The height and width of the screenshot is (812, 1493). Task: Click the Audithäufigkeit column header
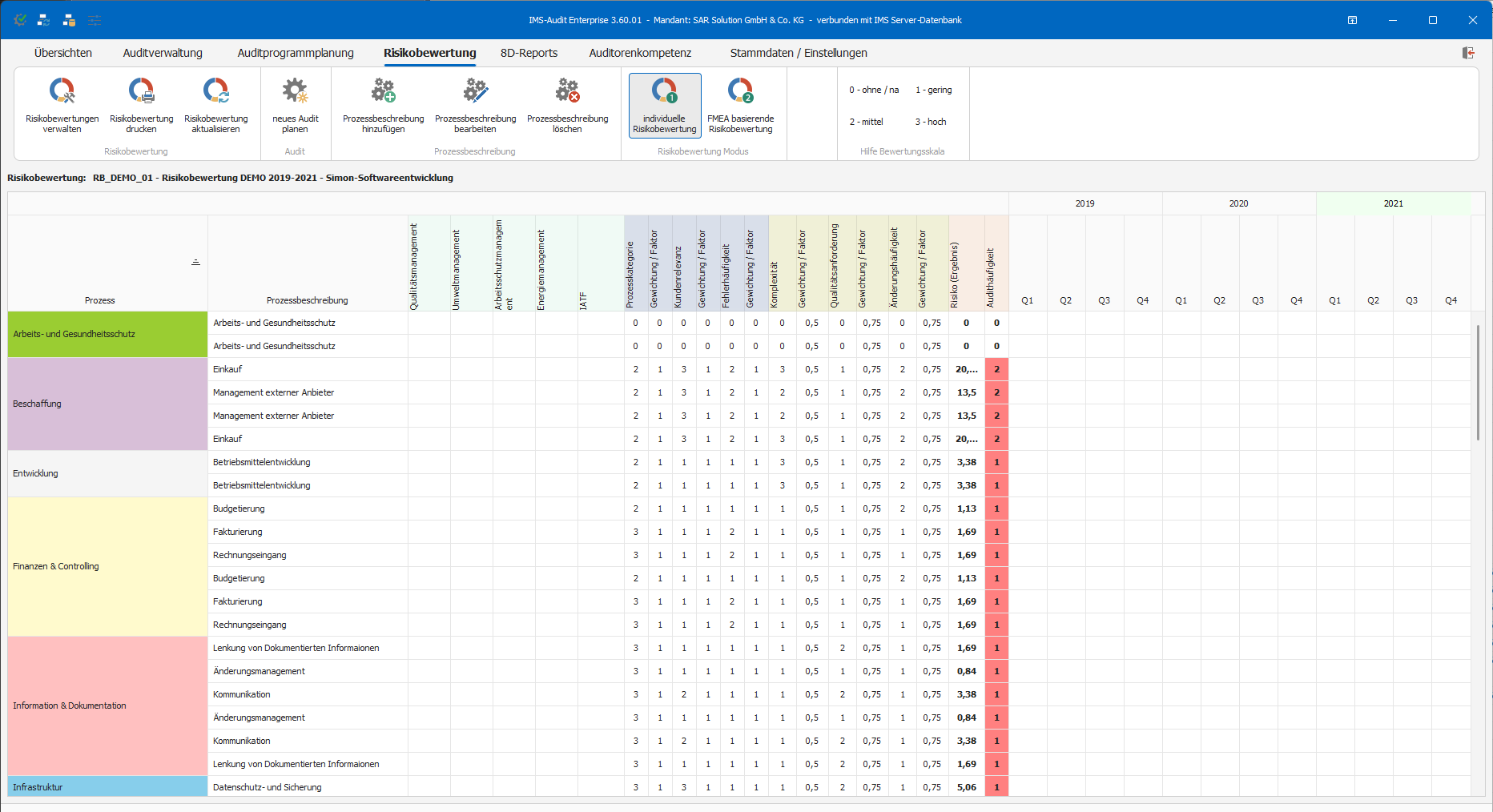(996, 263)
